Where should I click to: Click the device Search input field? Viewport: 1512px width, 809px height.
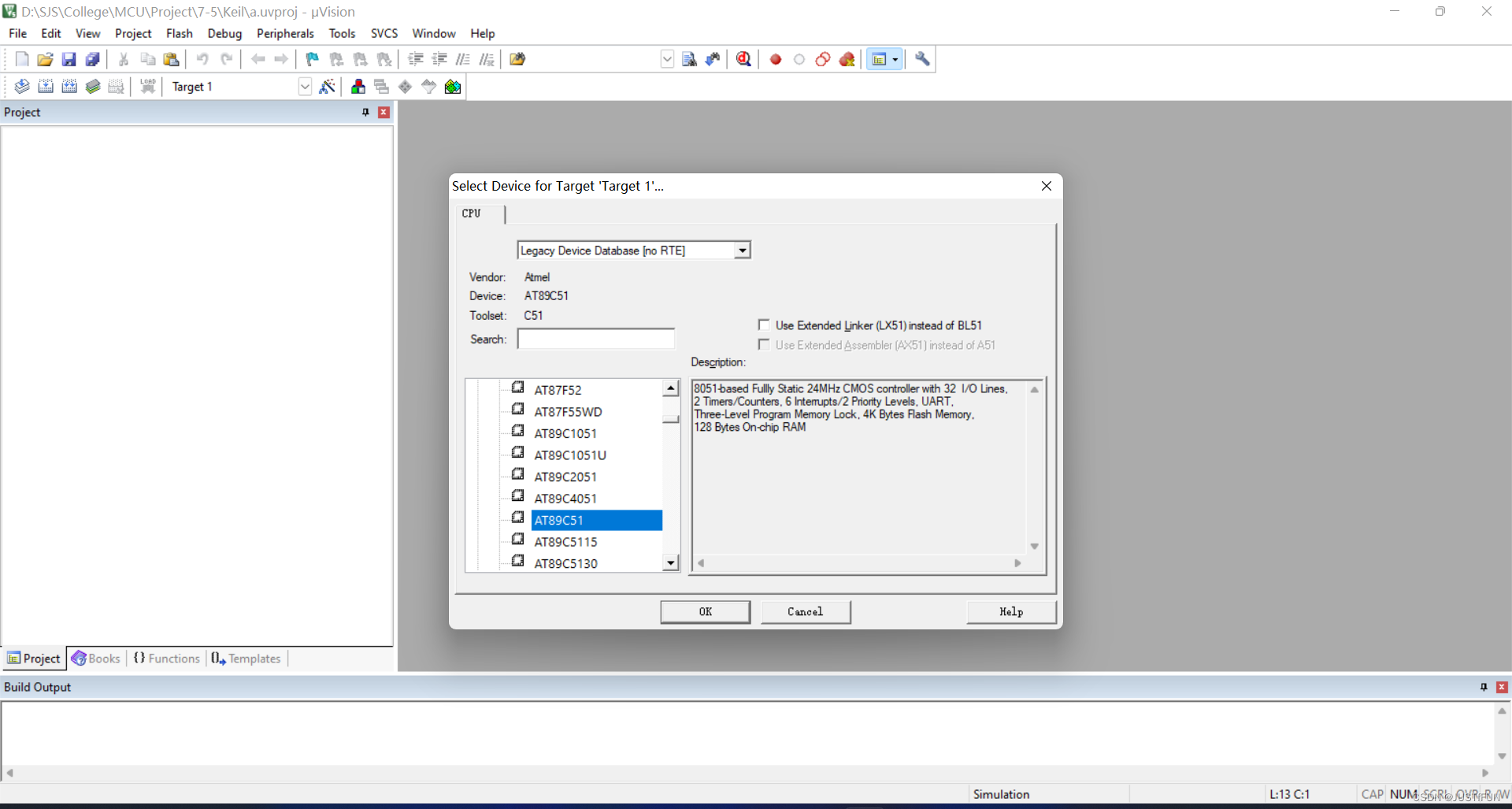(x=596, y=339)
